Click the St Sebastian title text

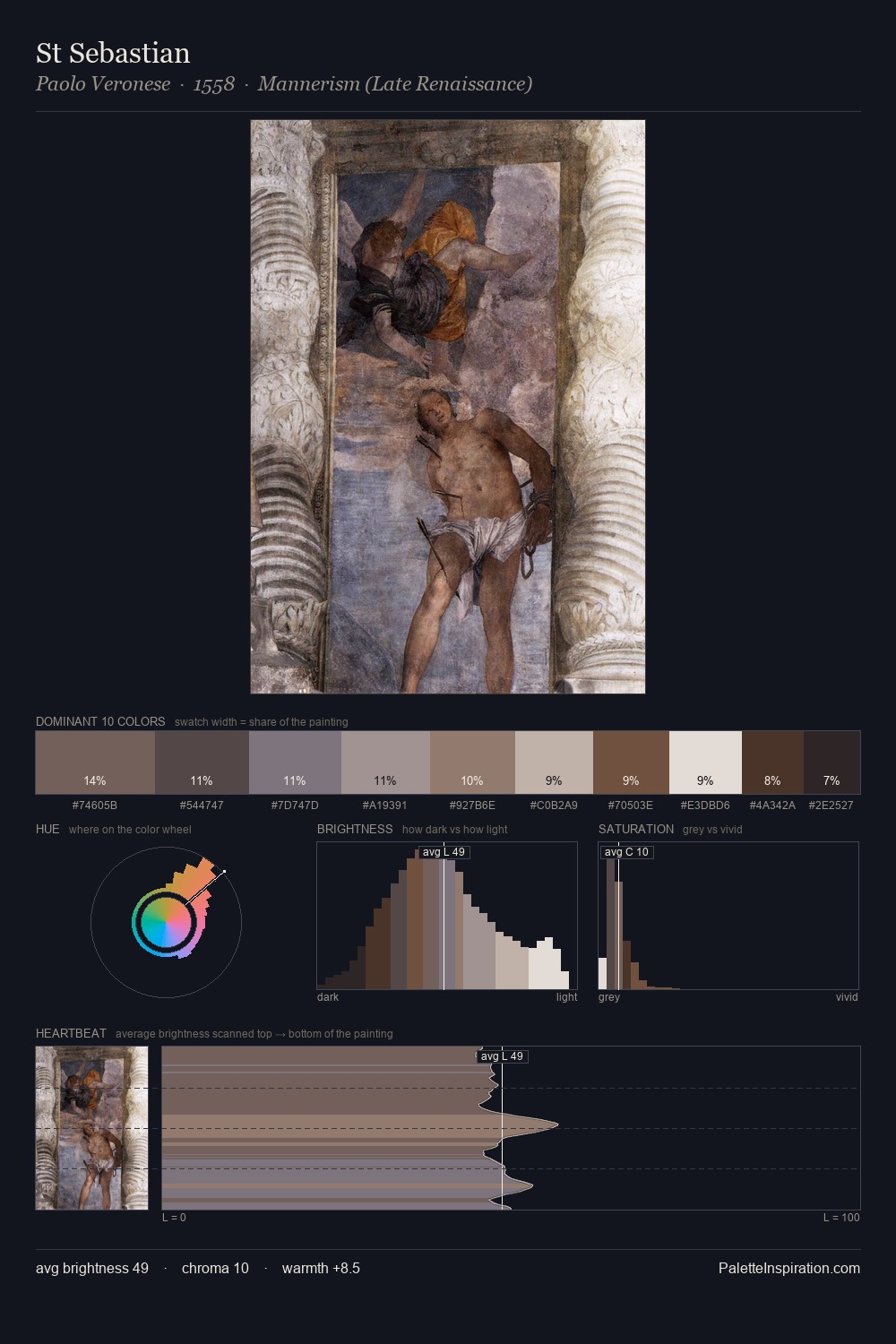(x=113, y=53)
